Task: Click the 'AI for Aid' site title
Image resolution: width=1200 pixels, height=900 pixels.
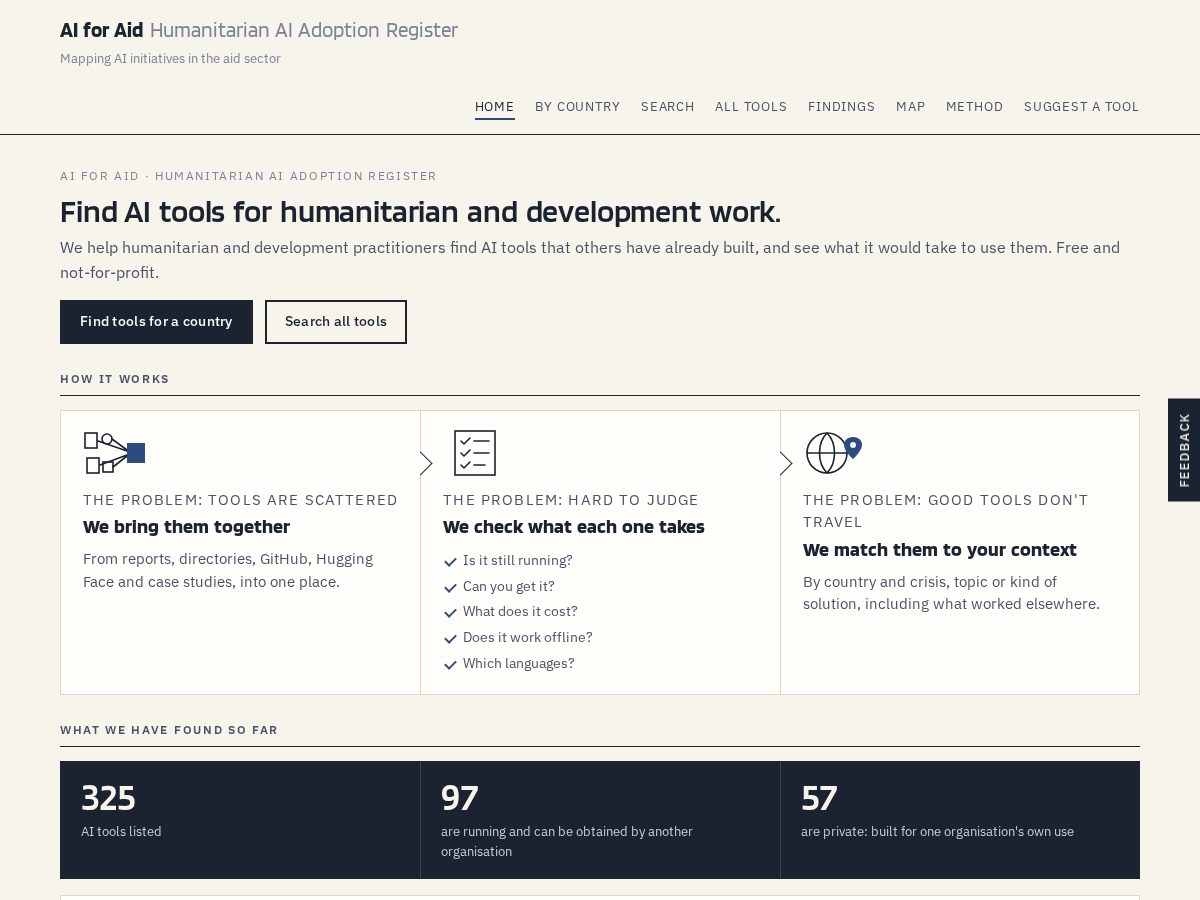Action: tap(102, 30)
